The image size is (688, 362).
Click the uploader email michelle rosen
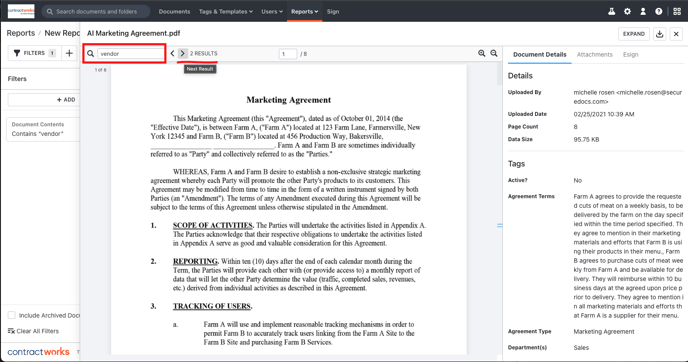628,97
